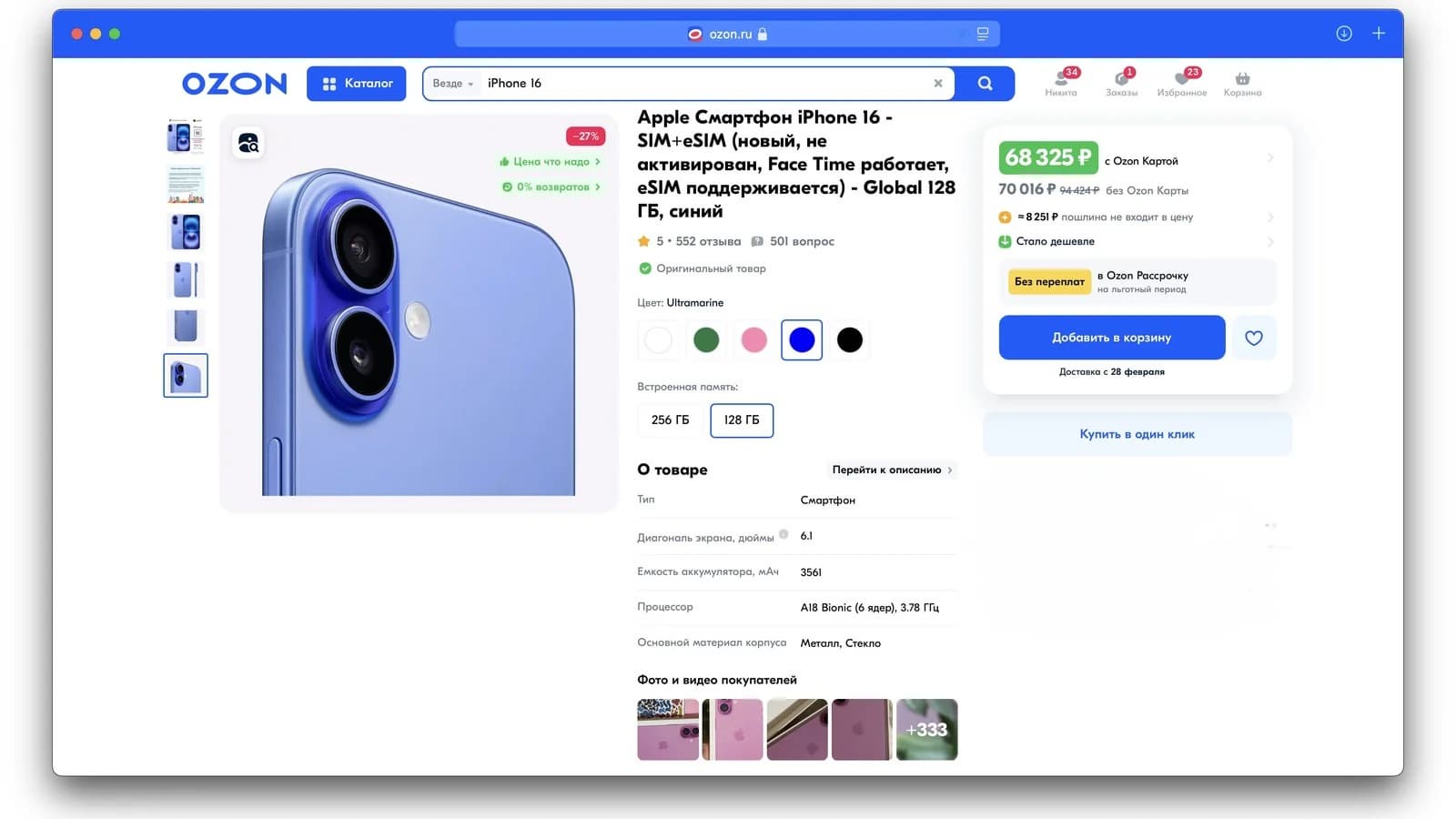Click Купить в один клик
The image size is (1456, 819).
coord(1137,434)
